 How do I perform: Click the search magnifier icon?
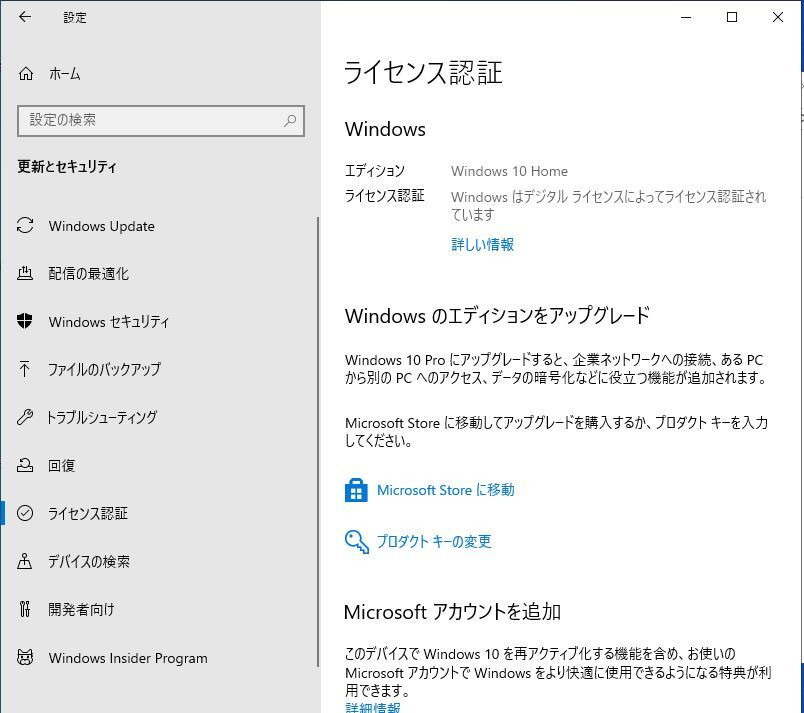[290, 120]
